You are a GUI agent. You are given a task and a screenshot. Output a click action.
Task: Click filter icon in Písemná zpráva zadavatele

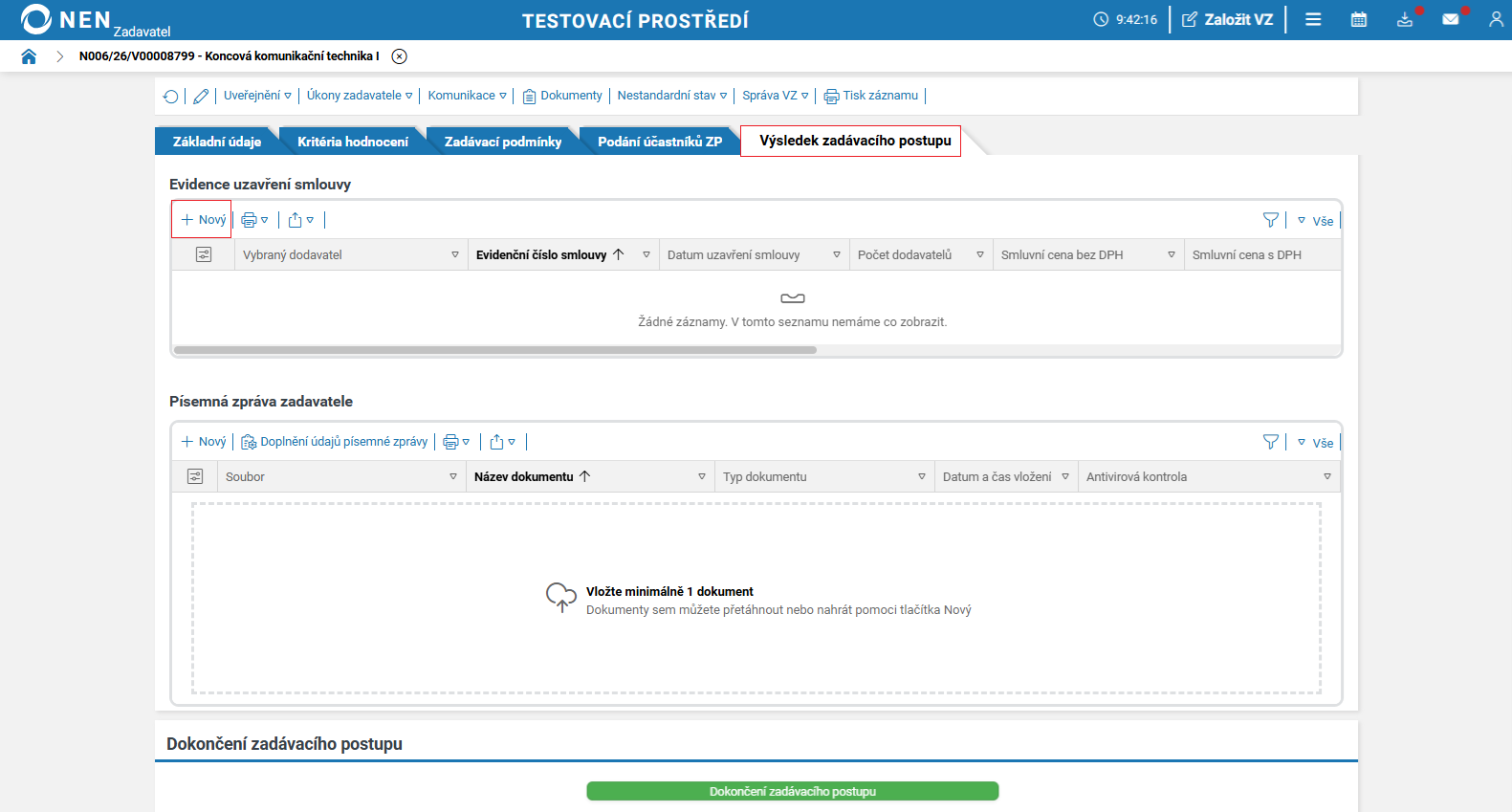(x=1271, y=442)
